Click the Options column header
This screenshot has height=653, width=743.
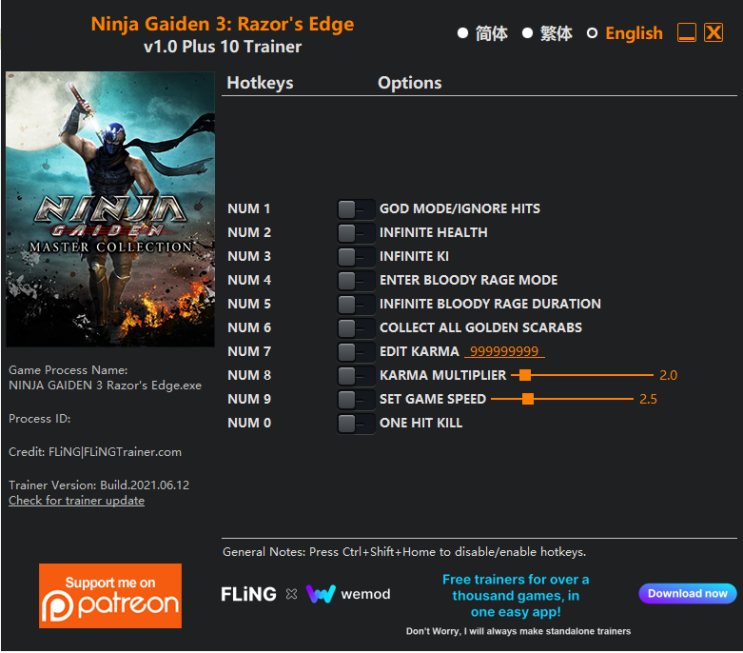409,83
